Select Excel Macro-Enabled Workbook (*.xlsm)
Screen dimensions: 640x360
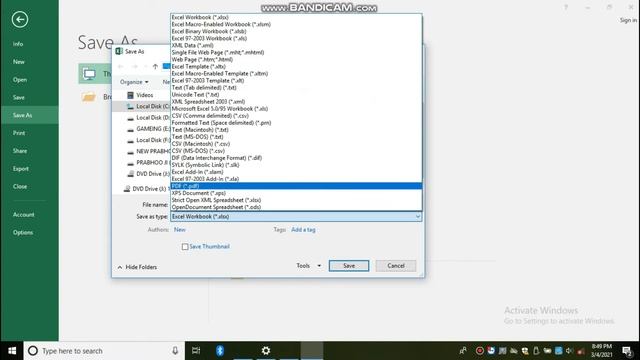[296, 24]
